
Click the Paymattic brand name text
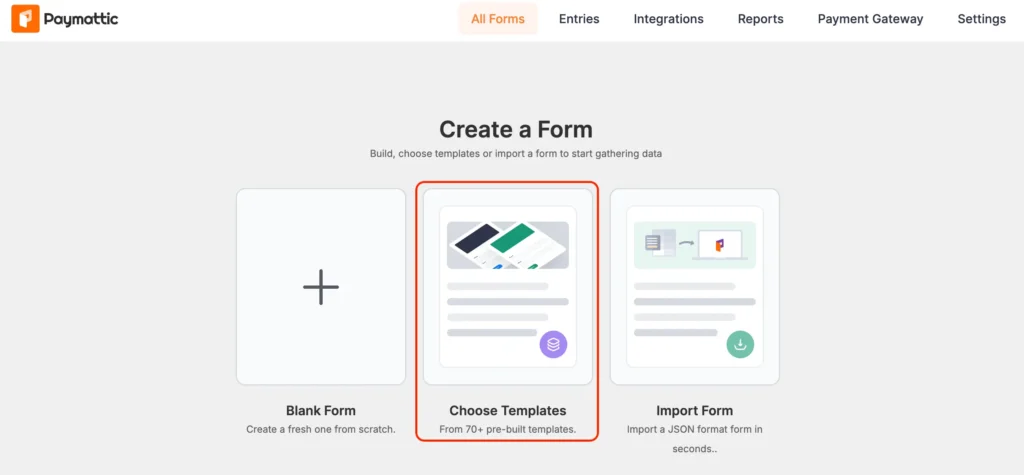(81, 20)
